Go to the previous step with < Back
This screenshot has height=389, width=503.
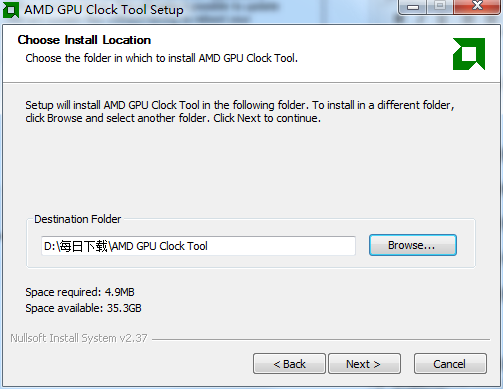tap(289, 364)
